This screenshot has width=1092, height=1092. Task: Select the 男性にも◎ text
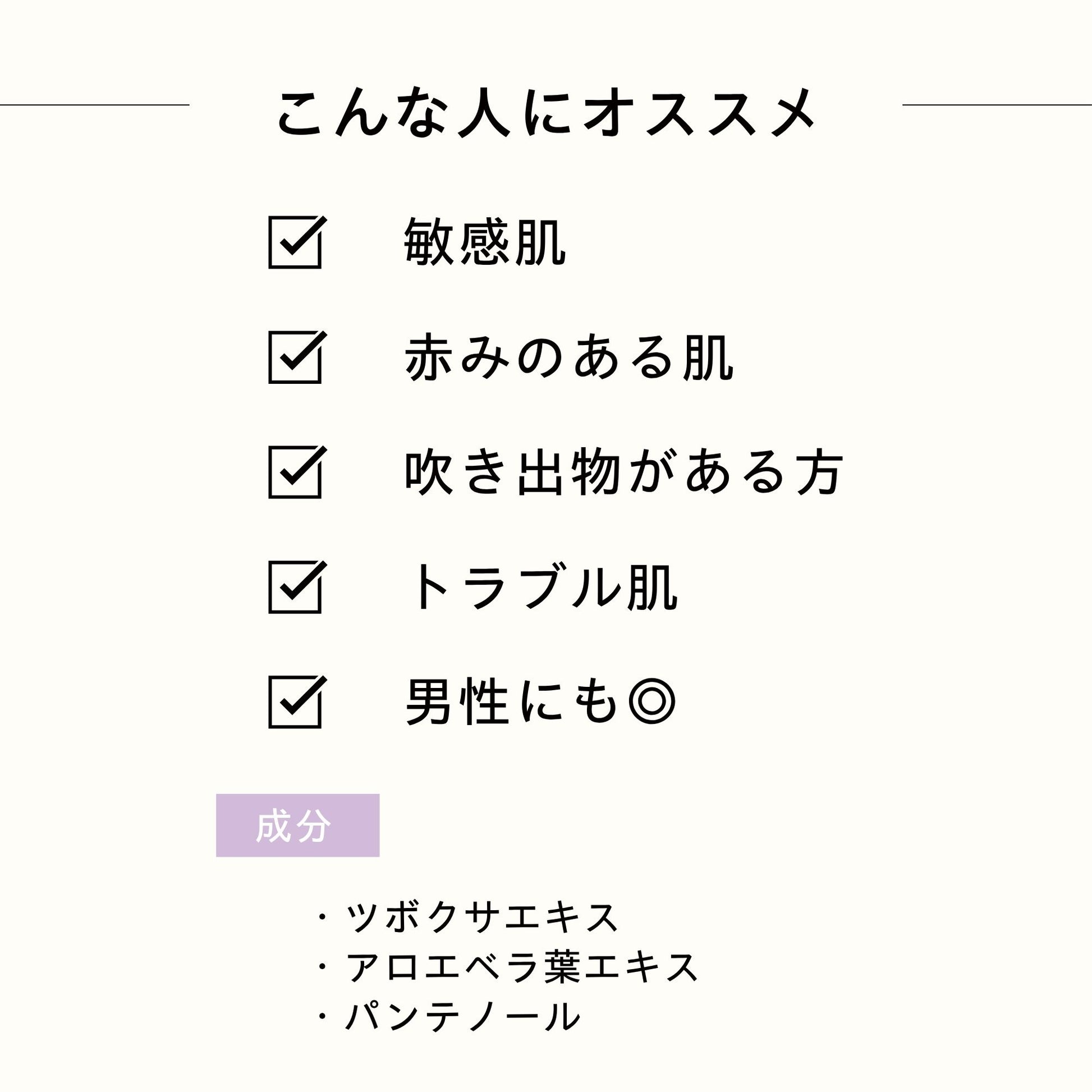(540, 702)
